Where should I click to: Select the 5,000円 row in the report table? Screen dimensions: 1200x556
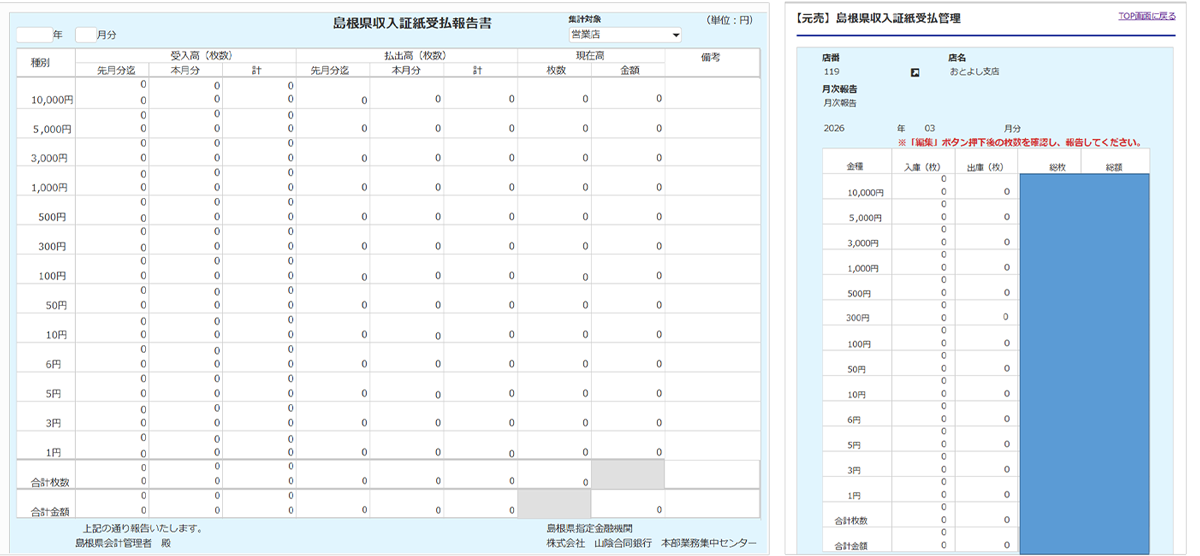click(389, 122)
